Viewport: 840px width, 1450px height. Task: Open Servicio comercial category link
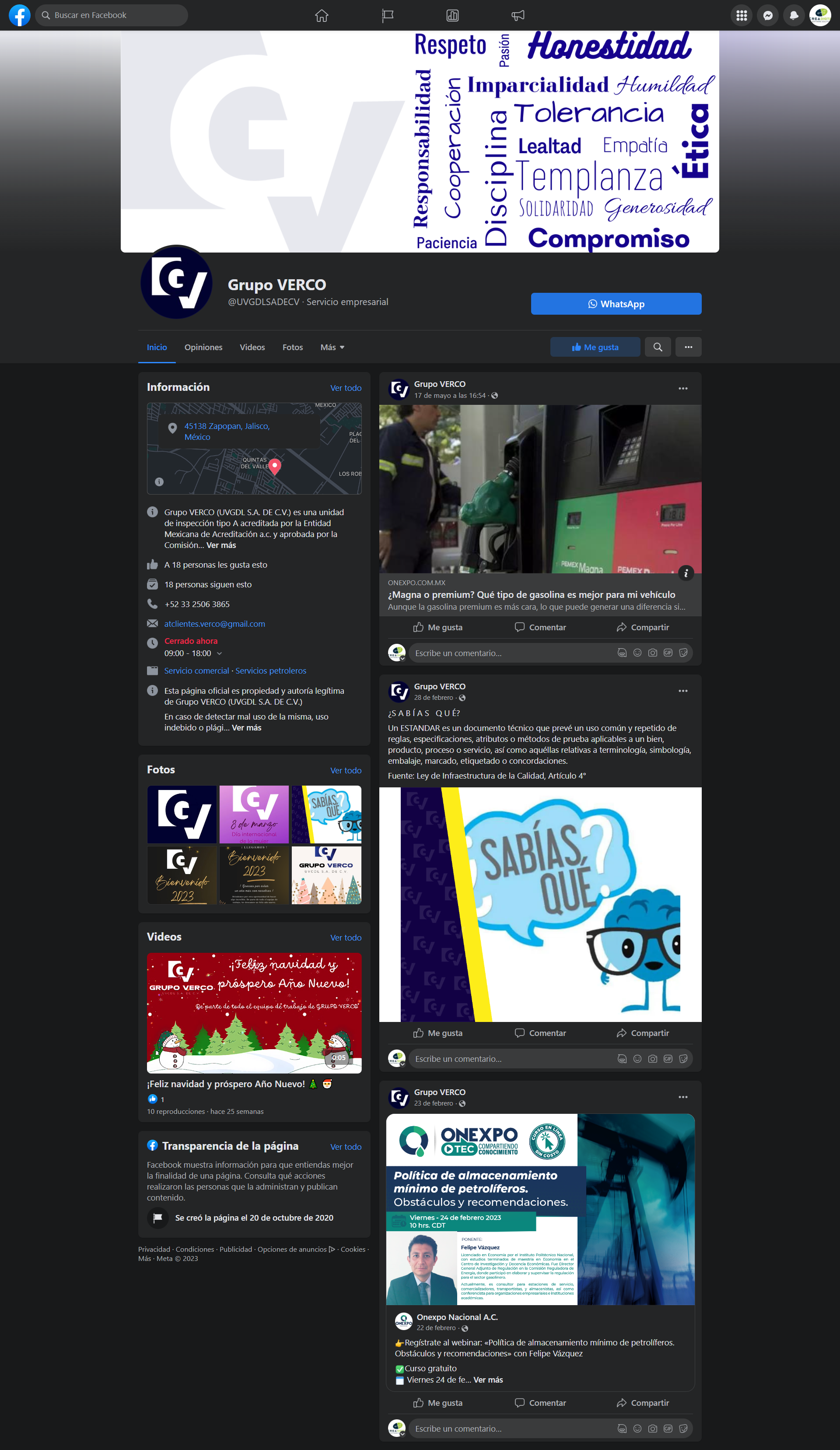(196, 671)
